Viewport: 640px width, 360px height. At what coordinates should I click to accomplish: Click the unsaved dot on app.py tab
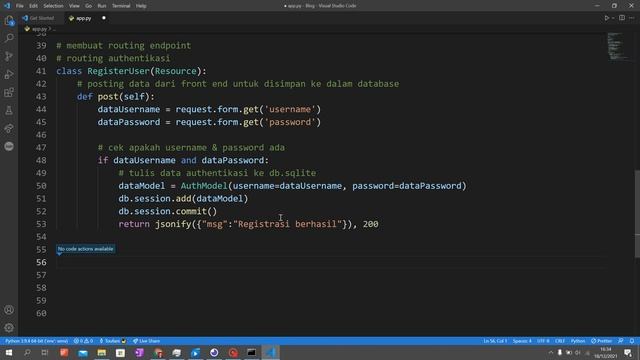tap(104, 18)
